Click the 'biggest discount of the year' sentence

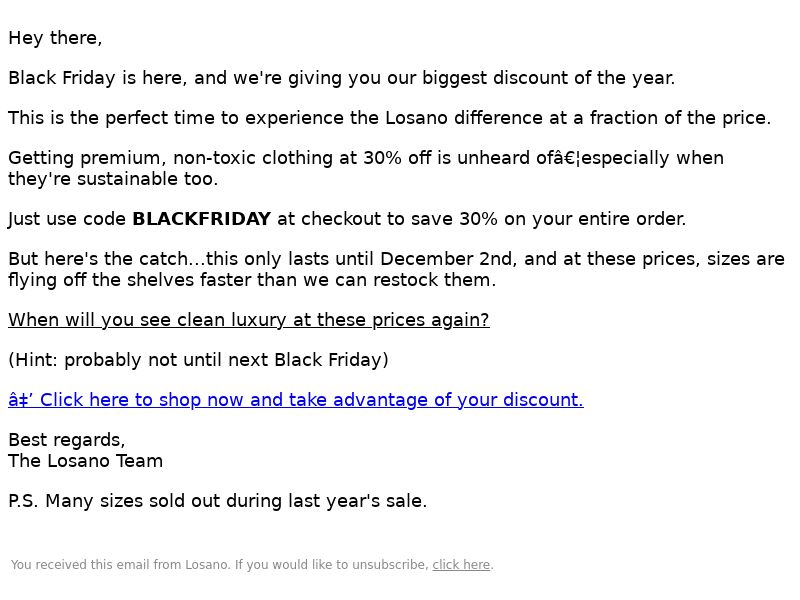(x=342, y=78)
